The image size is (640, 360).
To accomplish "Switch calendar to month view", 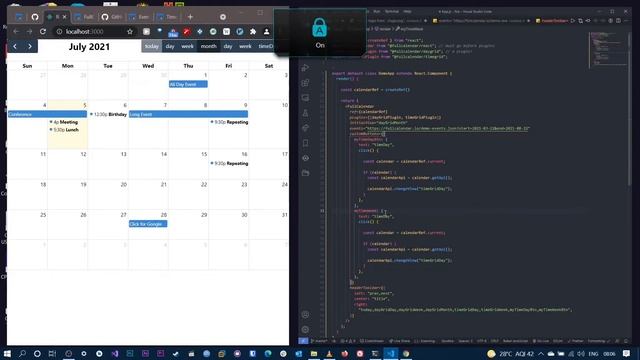I will (209, 46).
